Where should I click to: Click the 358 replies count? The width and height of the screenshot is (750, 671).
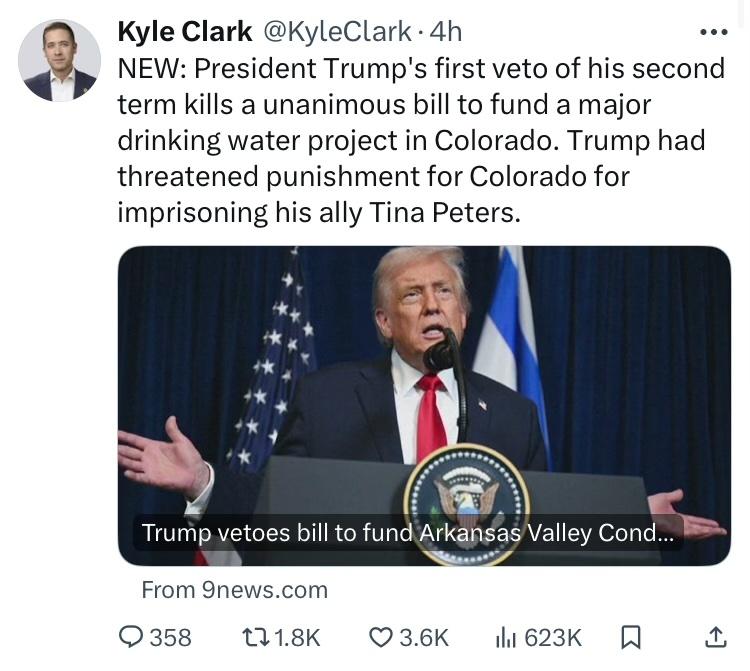(x=170, y=637)
